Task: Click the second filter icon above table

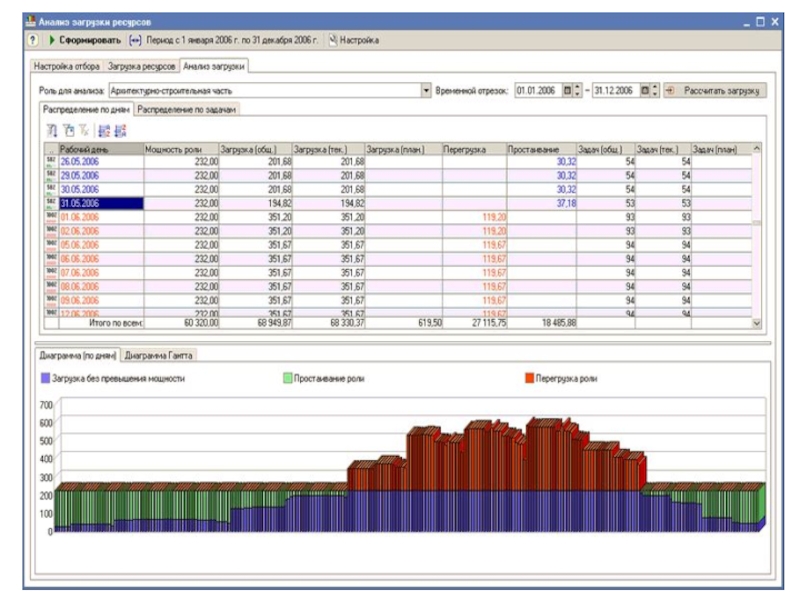Action: tap(68, 130)
